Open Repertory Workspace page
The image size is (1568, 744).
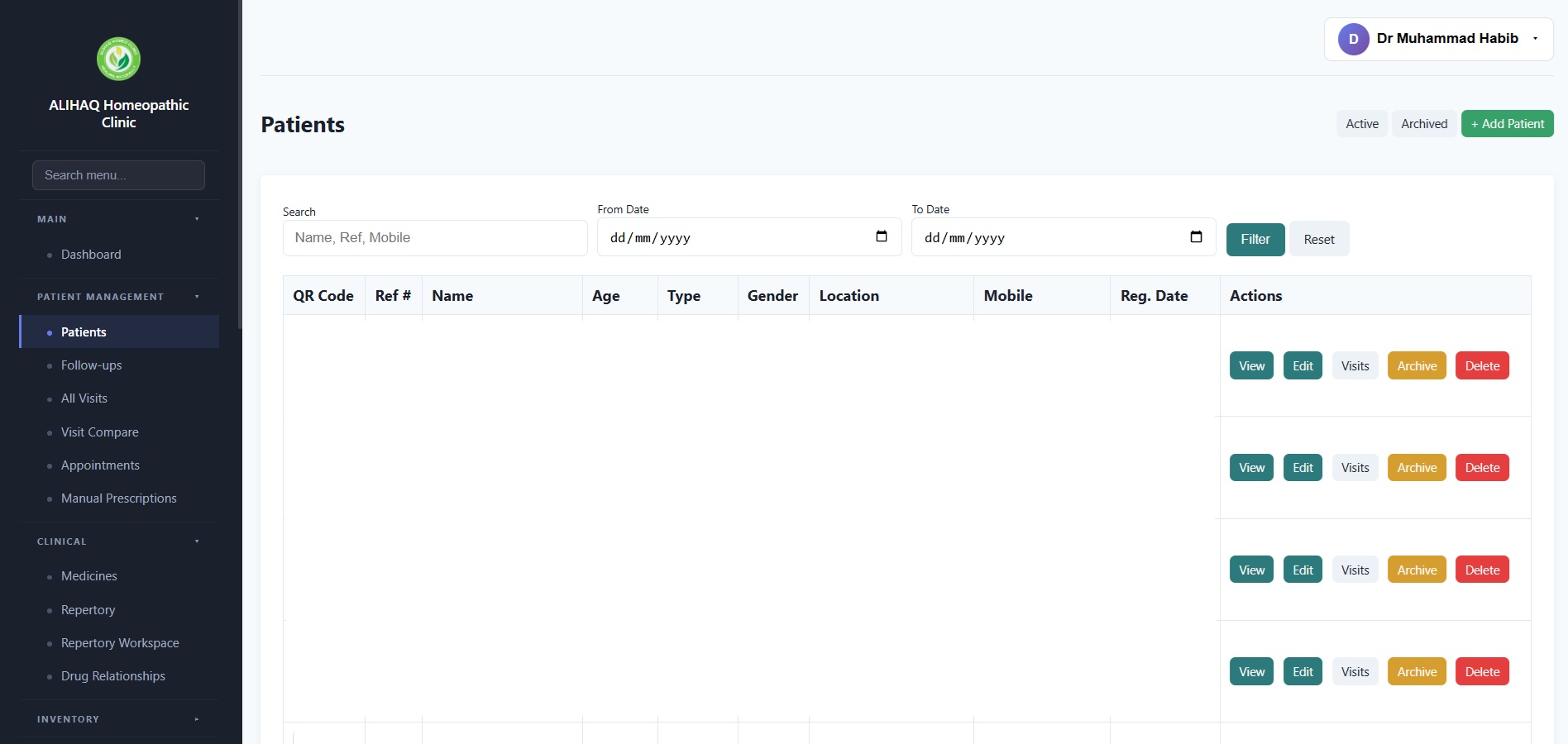pyautogui.click(x=120, y=643)
